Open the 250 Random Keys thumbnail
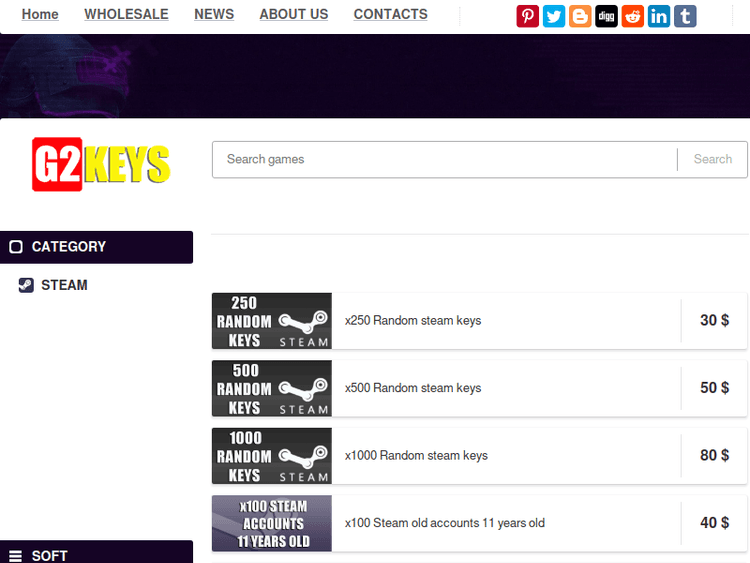Image resolution: width=750 pixels, height=563 pixels. pyautogui.click(x=271, y=321)
